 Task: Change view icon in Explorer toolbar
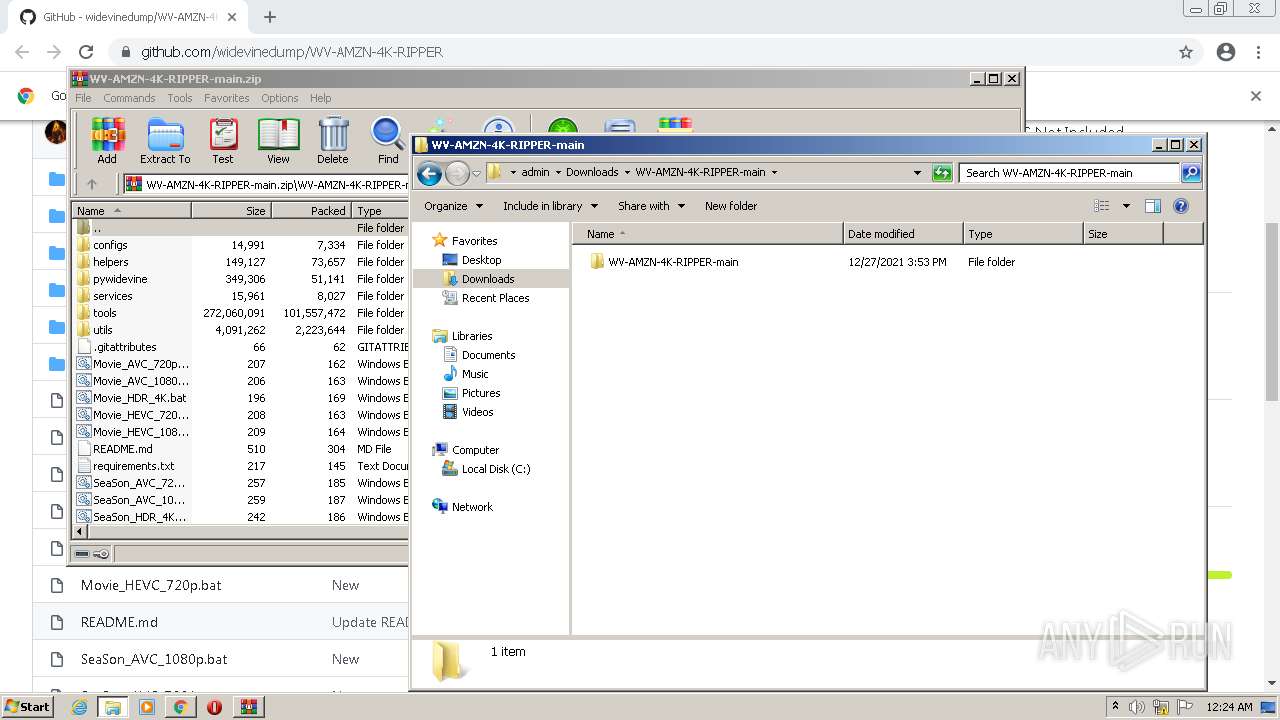click(1101, 206)
